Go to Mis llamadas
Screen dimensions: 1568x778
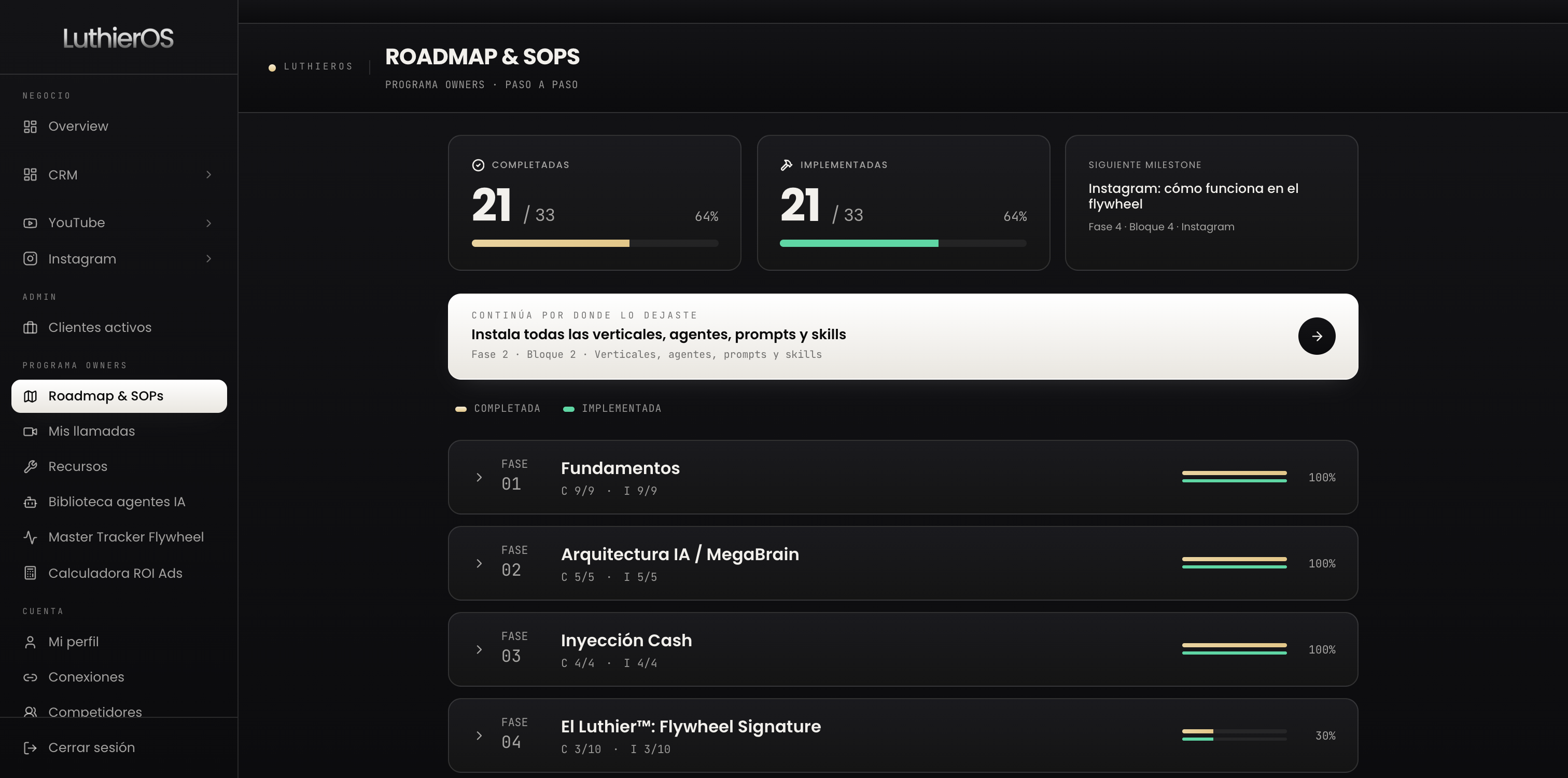tap(119, 432)
